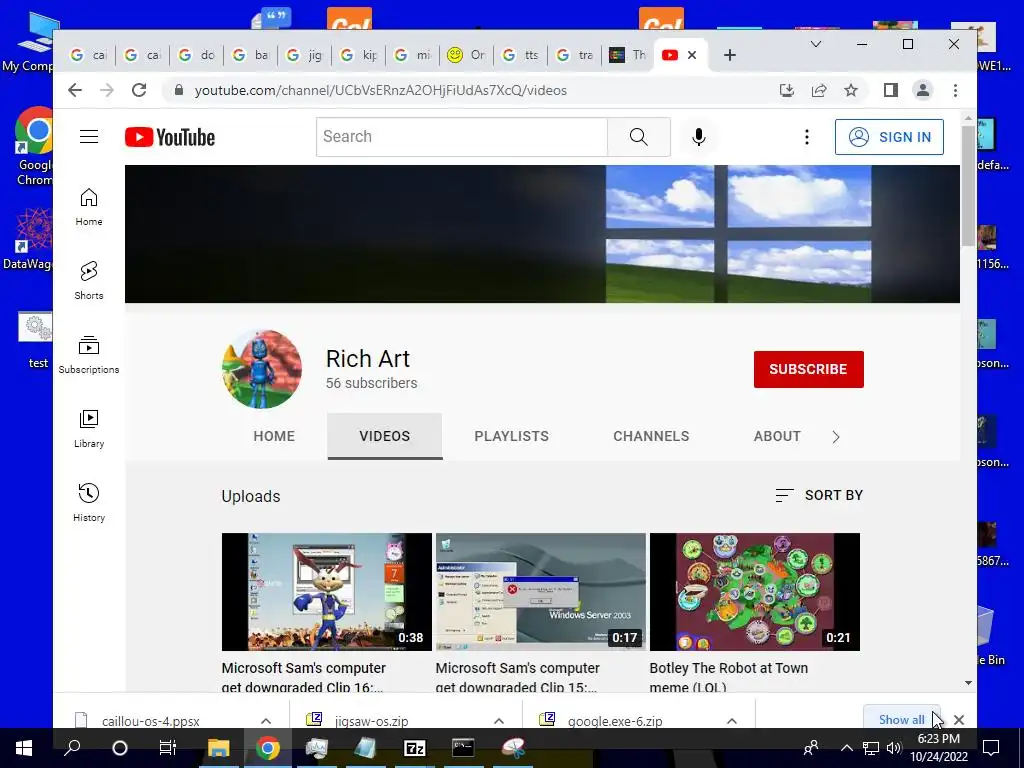Click the share this page icon
Viewport: 1024px width, 768px height.
819,90
